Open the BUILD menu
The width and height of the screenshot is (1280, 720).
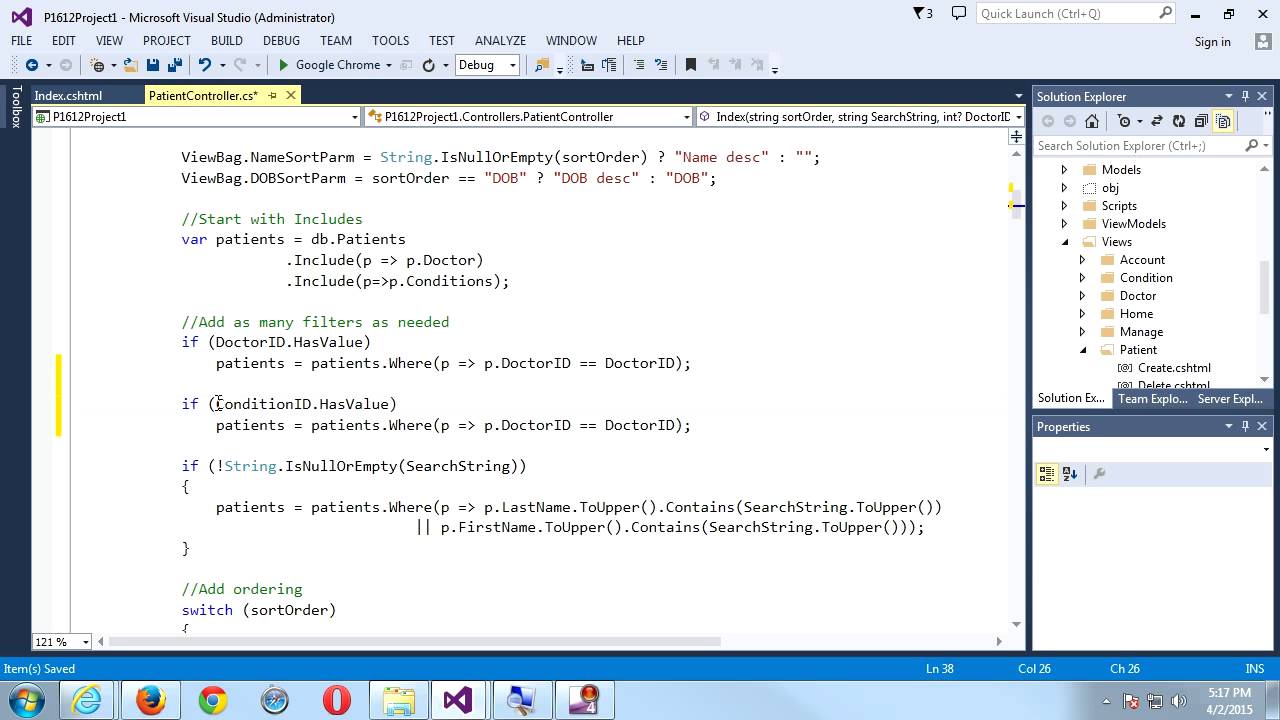pyautogui.click(x=227, y=41)
